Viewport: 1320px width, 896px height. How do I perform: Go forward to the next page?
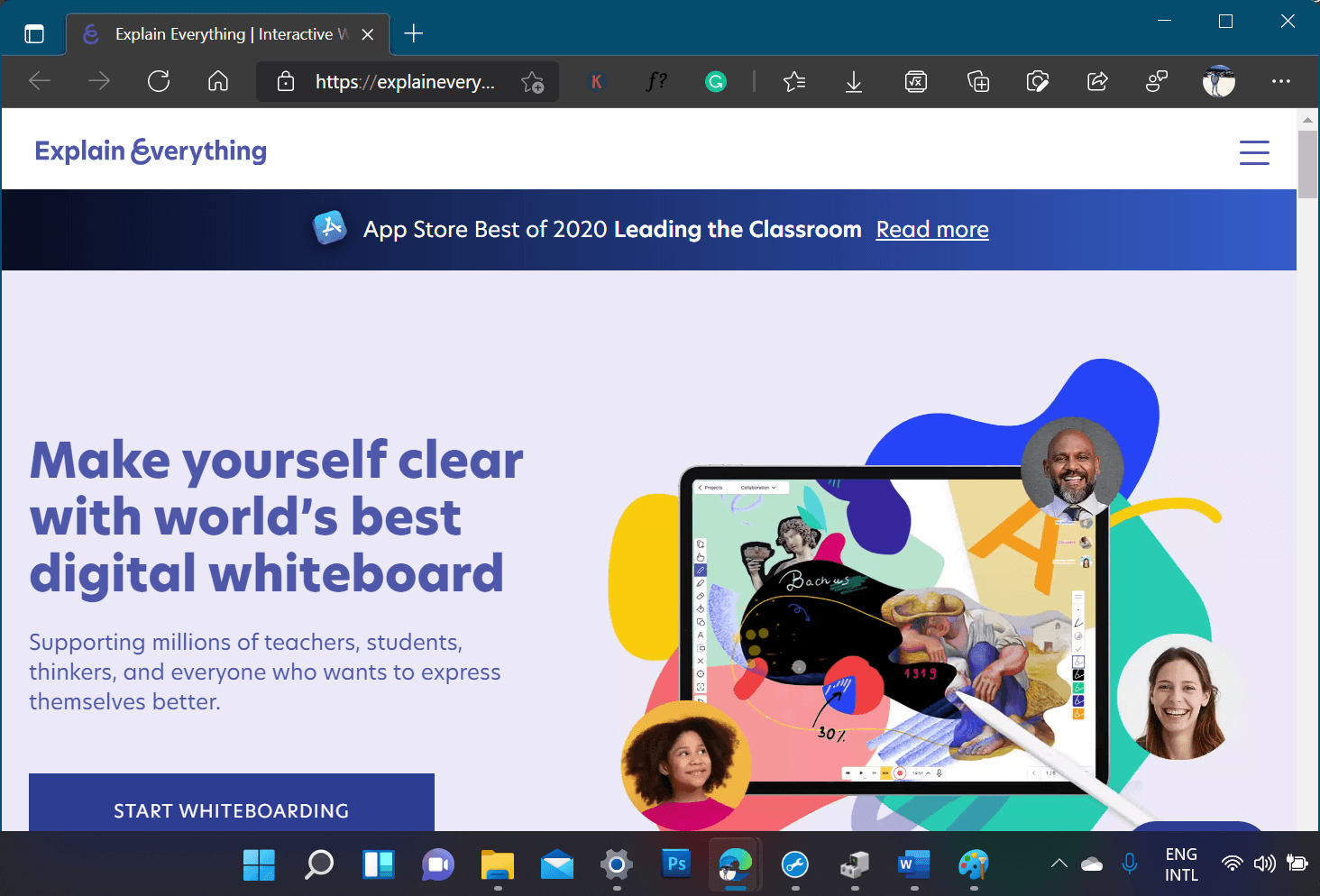coord(99,81)
